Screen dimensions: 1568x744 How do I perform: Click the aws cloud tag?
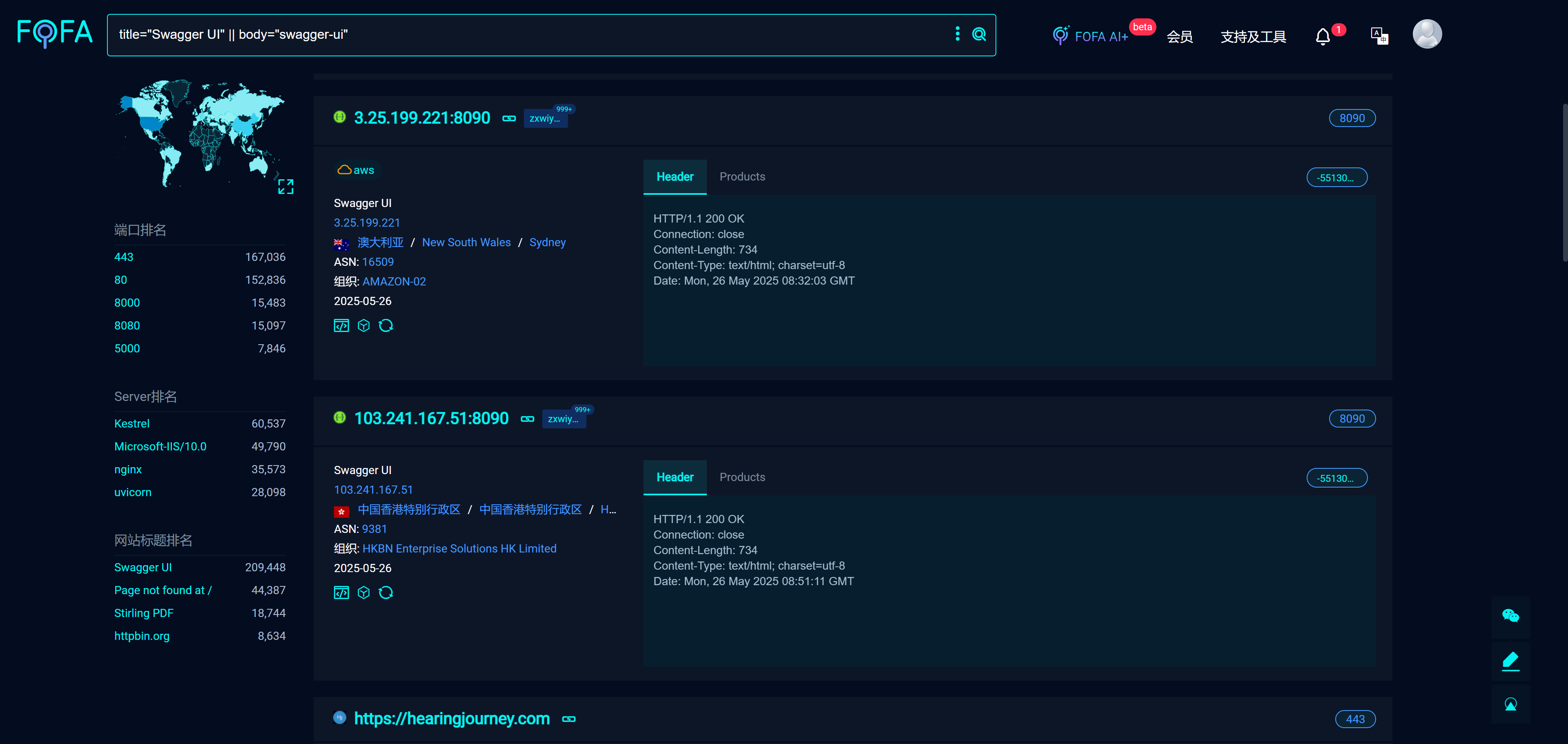[x=356, y=170]
